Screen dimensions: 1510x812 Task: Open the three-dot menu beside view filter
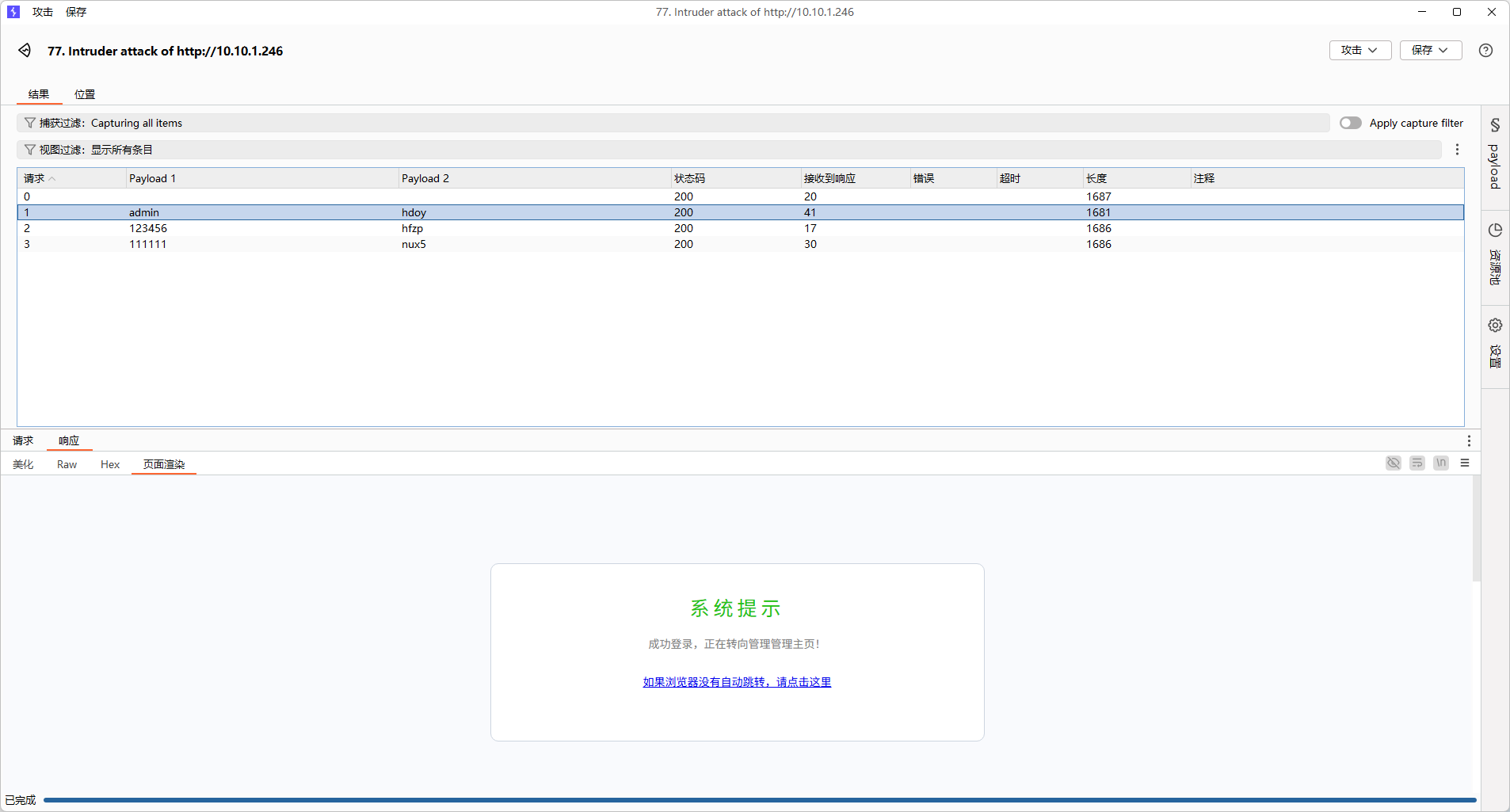(x=1457, y=150)
